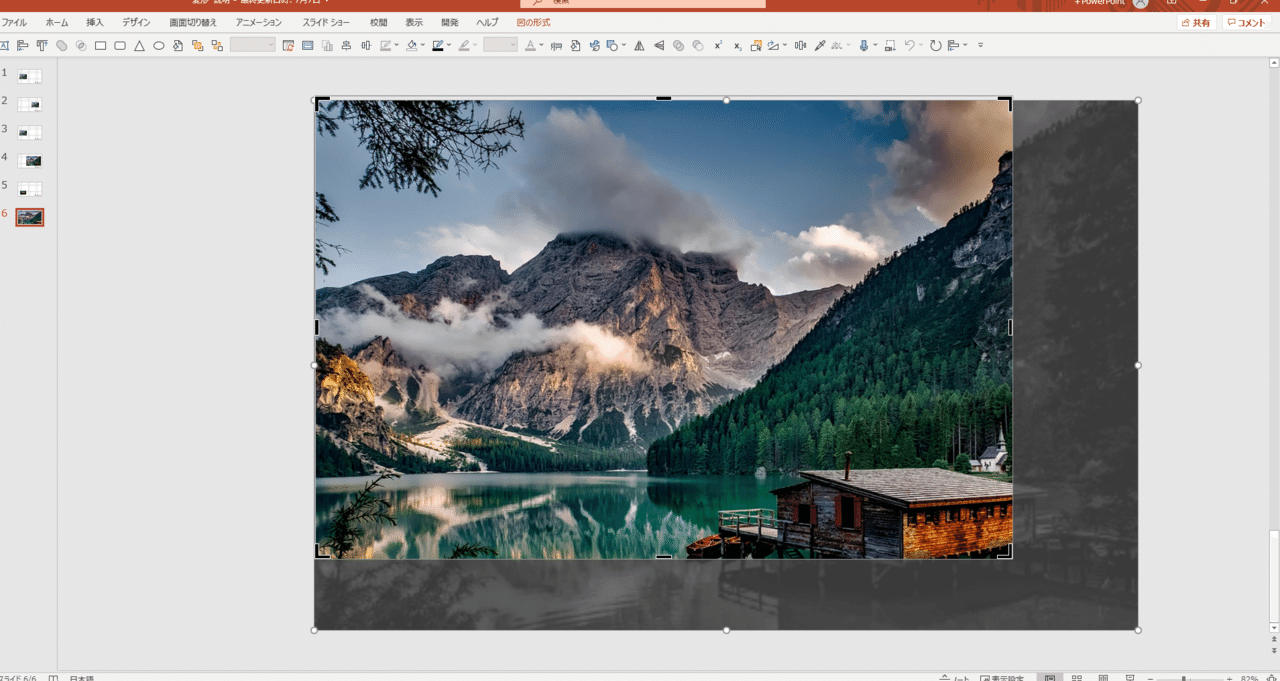The width and height of the screenshot is (1280, 681).
Task: Click the group objects icon
Action: click(197, 45)
